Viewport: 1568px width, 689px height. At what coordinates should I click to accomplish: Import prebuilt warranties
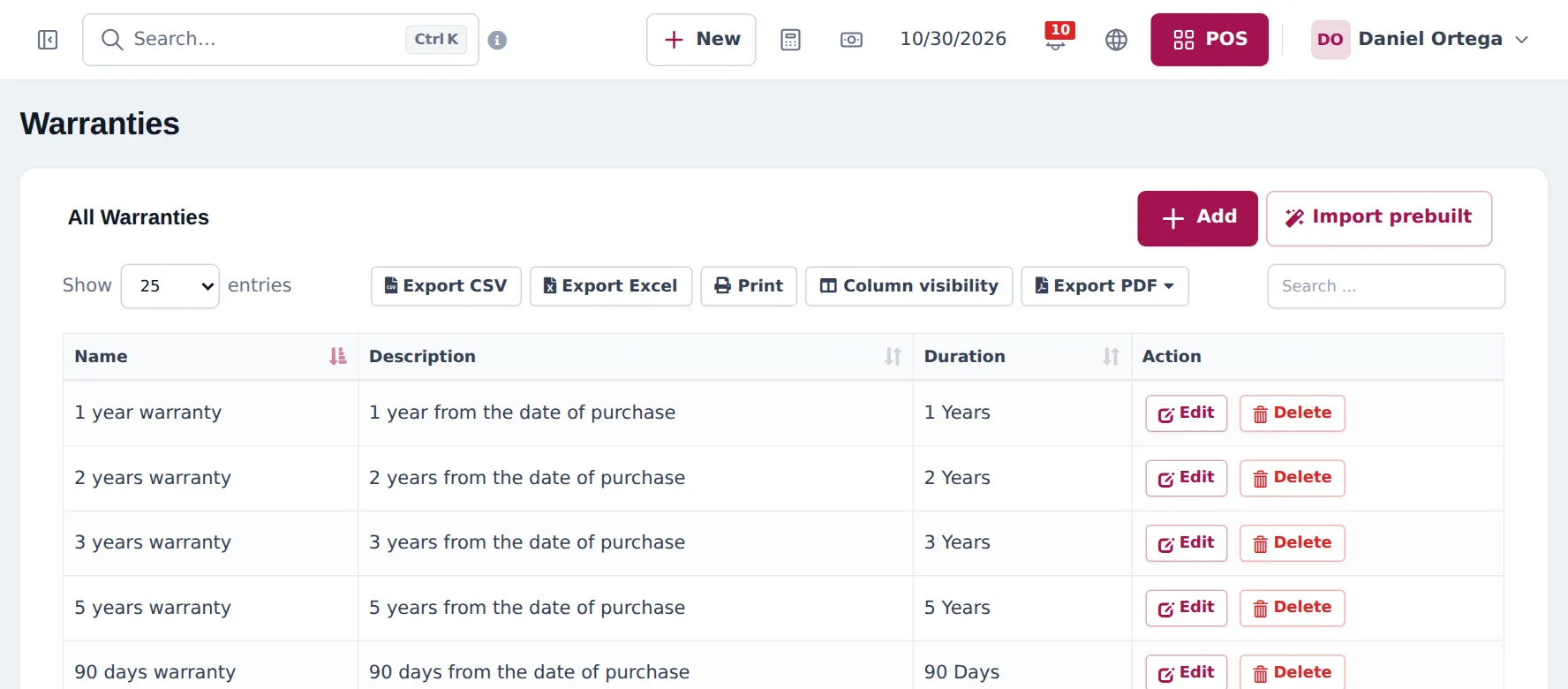1378,218
